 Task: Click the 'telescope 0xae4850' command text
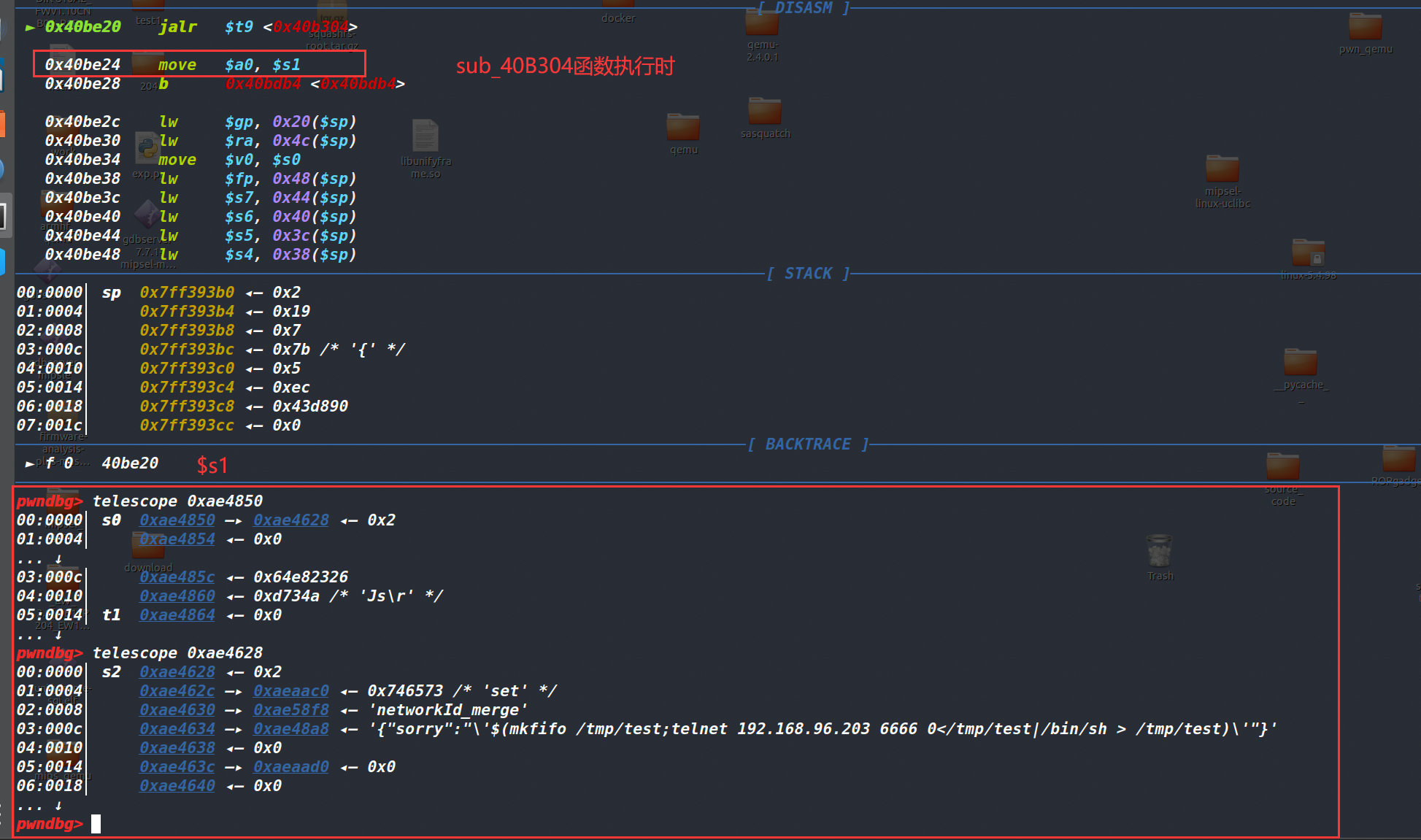(177, 501)
